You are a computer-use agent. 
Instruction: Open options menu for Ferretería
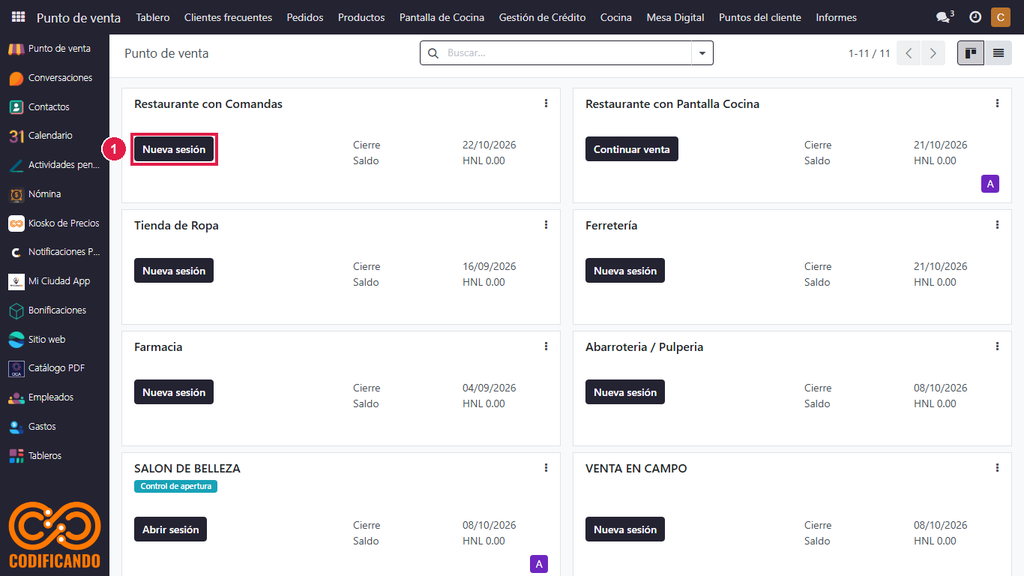[997, 225]
